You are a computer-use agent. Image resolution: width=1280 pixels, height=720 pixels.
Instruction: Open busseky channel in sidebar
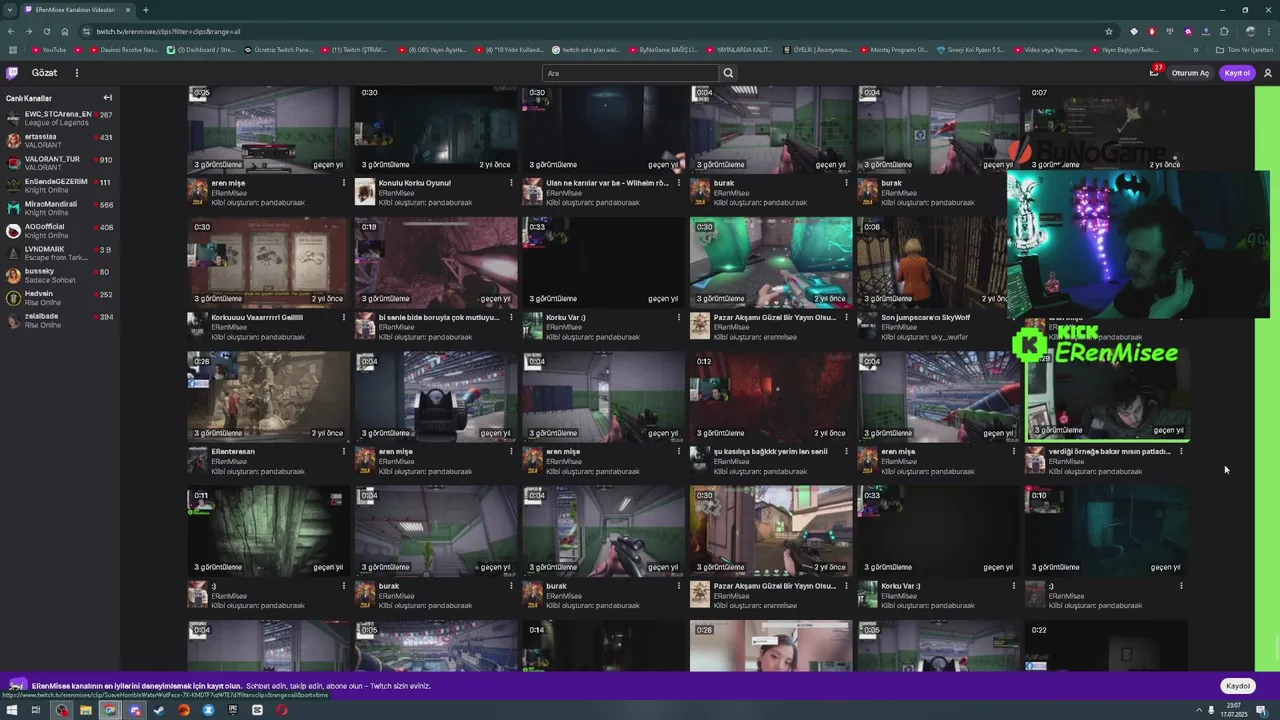(59, 276)
